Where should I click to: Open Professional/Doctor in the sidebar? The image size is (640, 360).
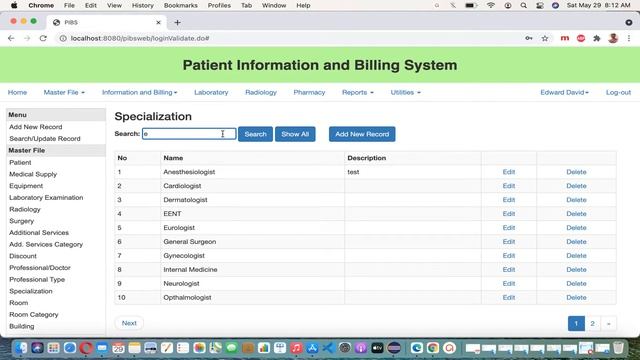40,268
